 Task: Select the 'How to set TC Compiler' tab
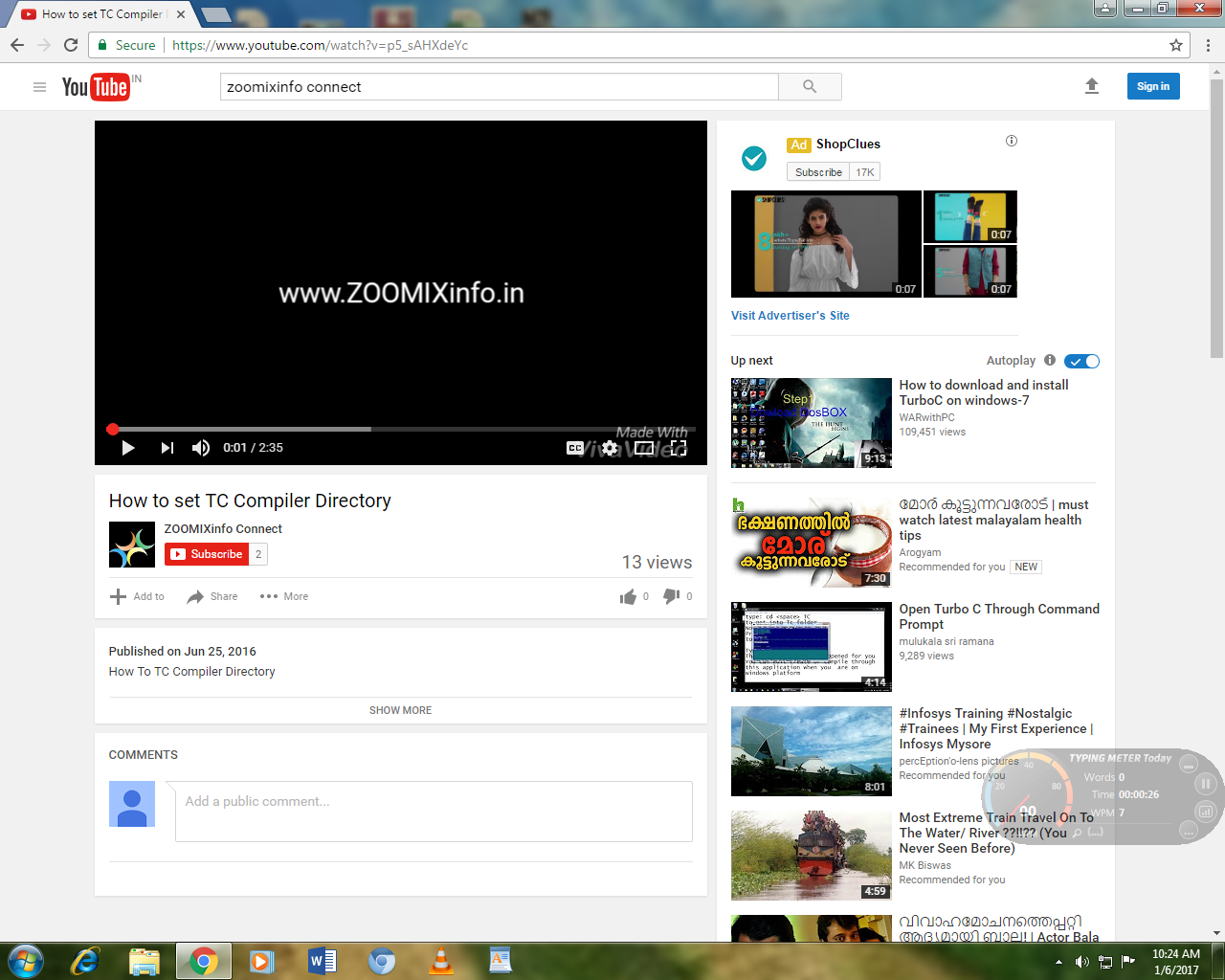[100, 14]
